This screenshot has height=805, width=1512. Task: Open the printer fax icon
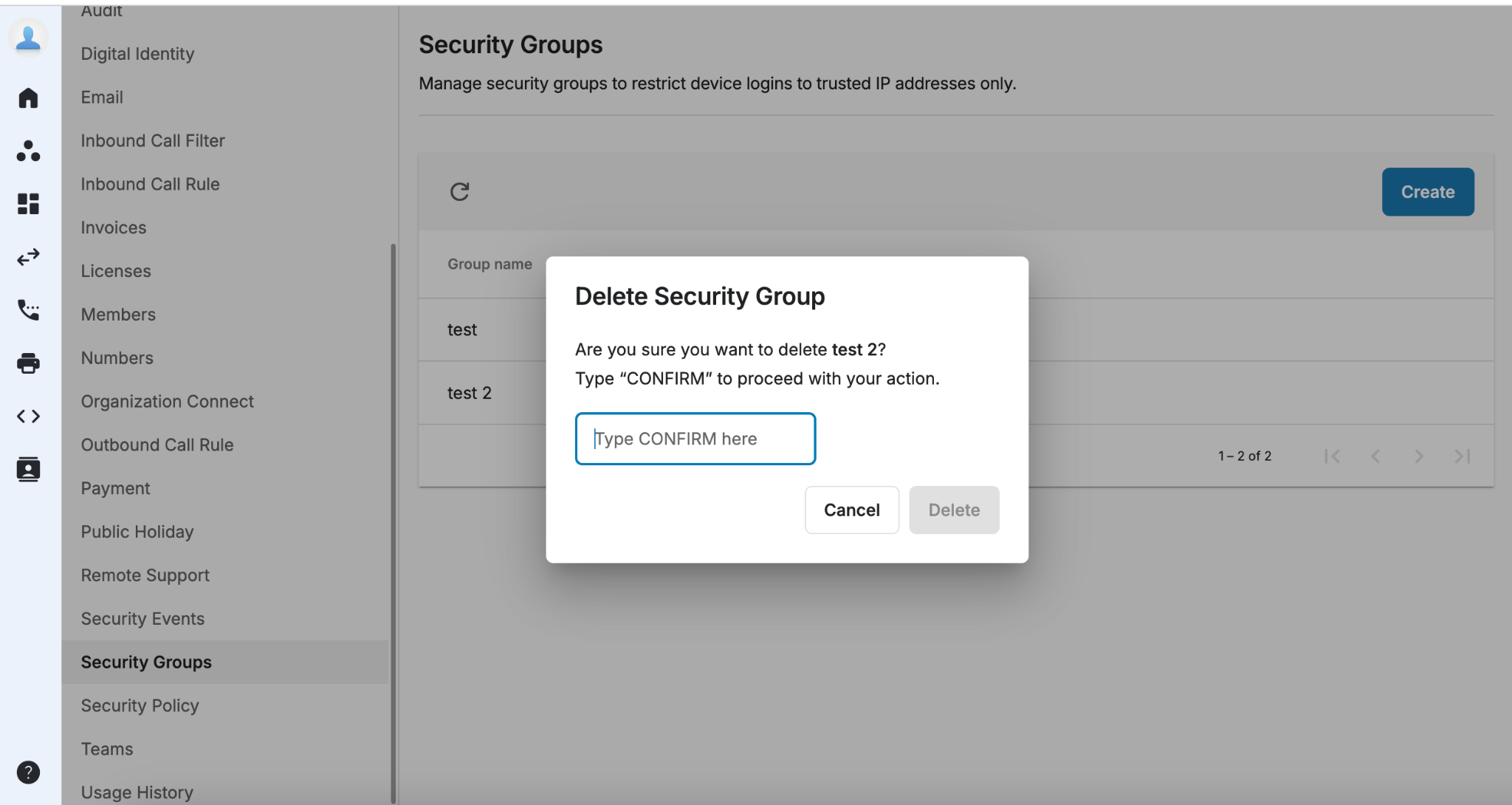[x=28, y=363]
